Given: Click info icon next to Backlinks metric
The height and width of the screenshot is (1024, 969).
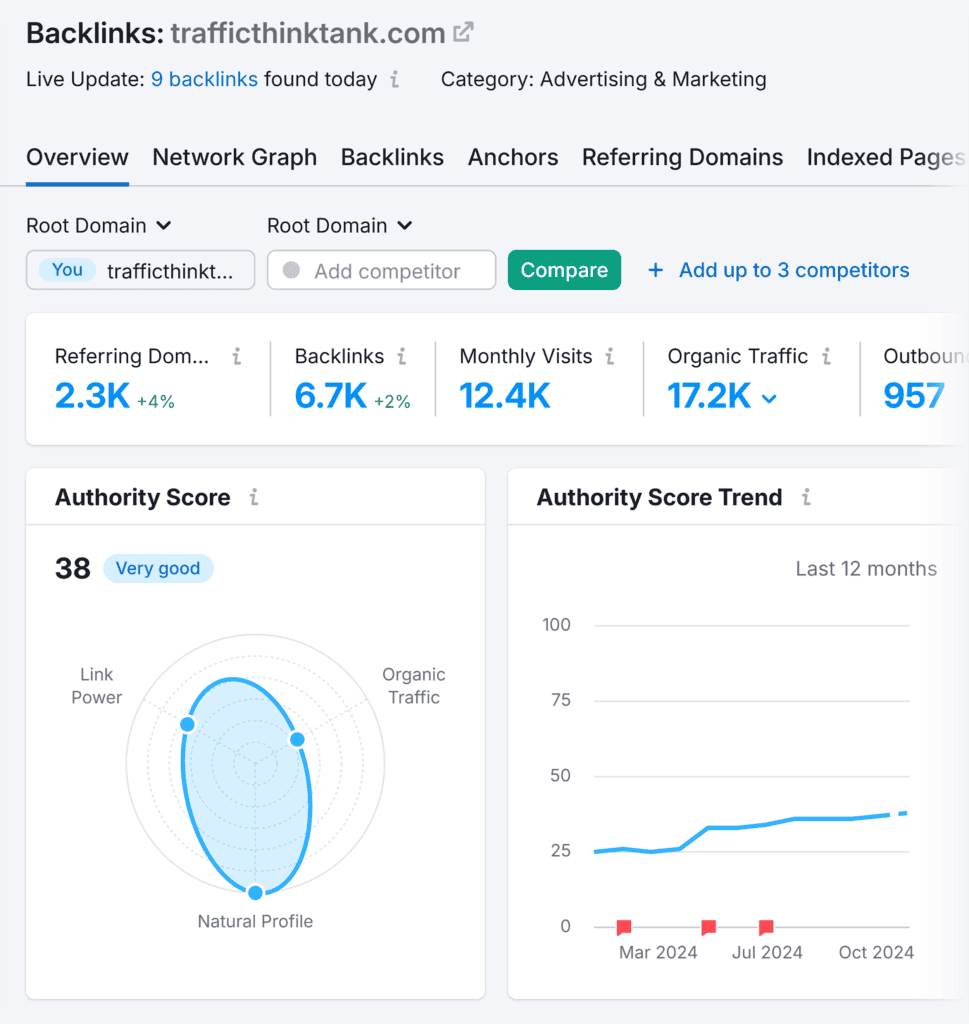Looking at the screenshot, I should pyautogui.click(x=402, y=356).
